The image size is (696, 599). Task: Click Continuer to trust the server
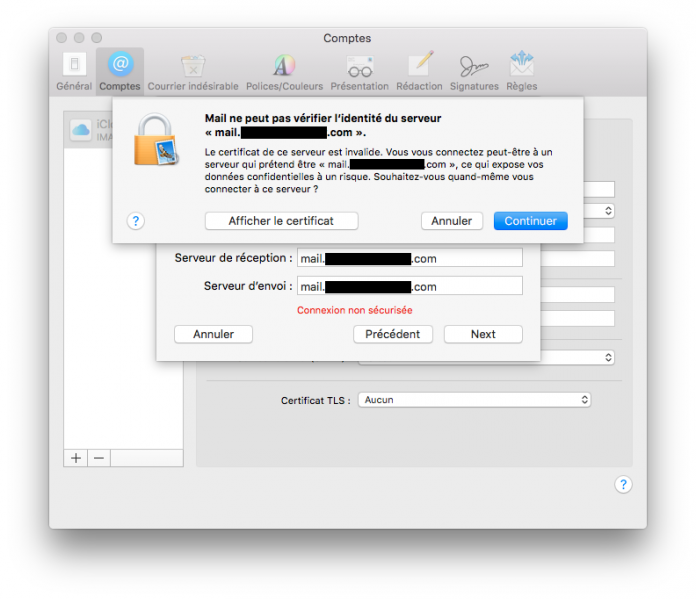pos(530,221)
